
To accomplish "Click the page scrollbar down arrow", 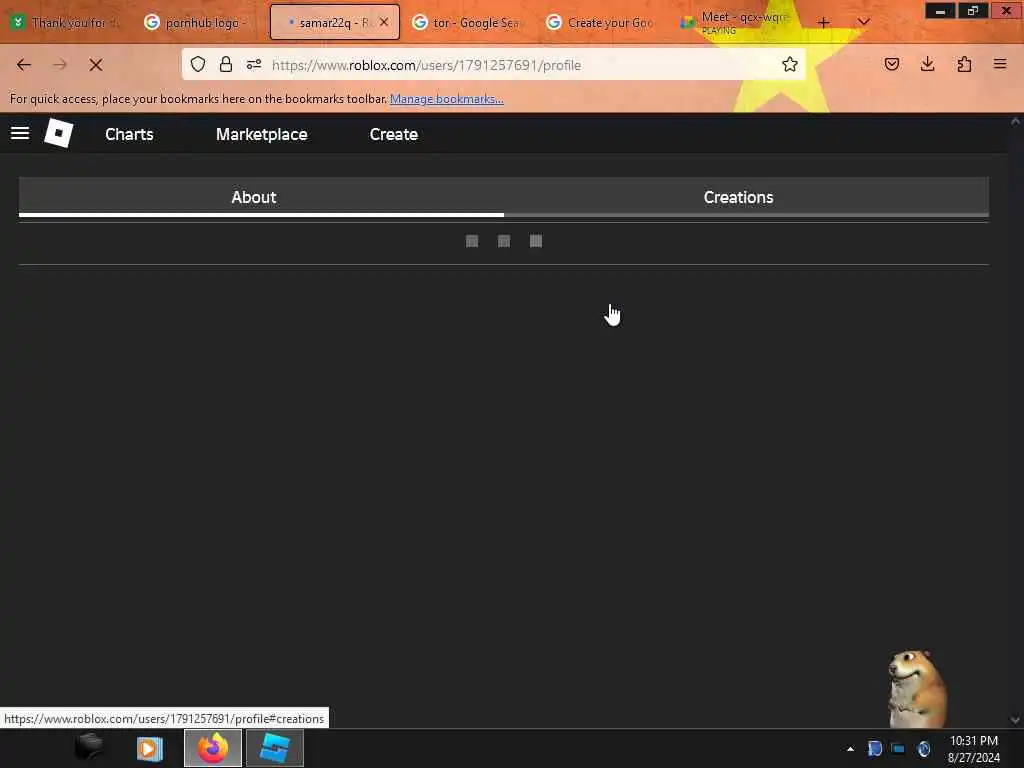I will (1015, 720).
